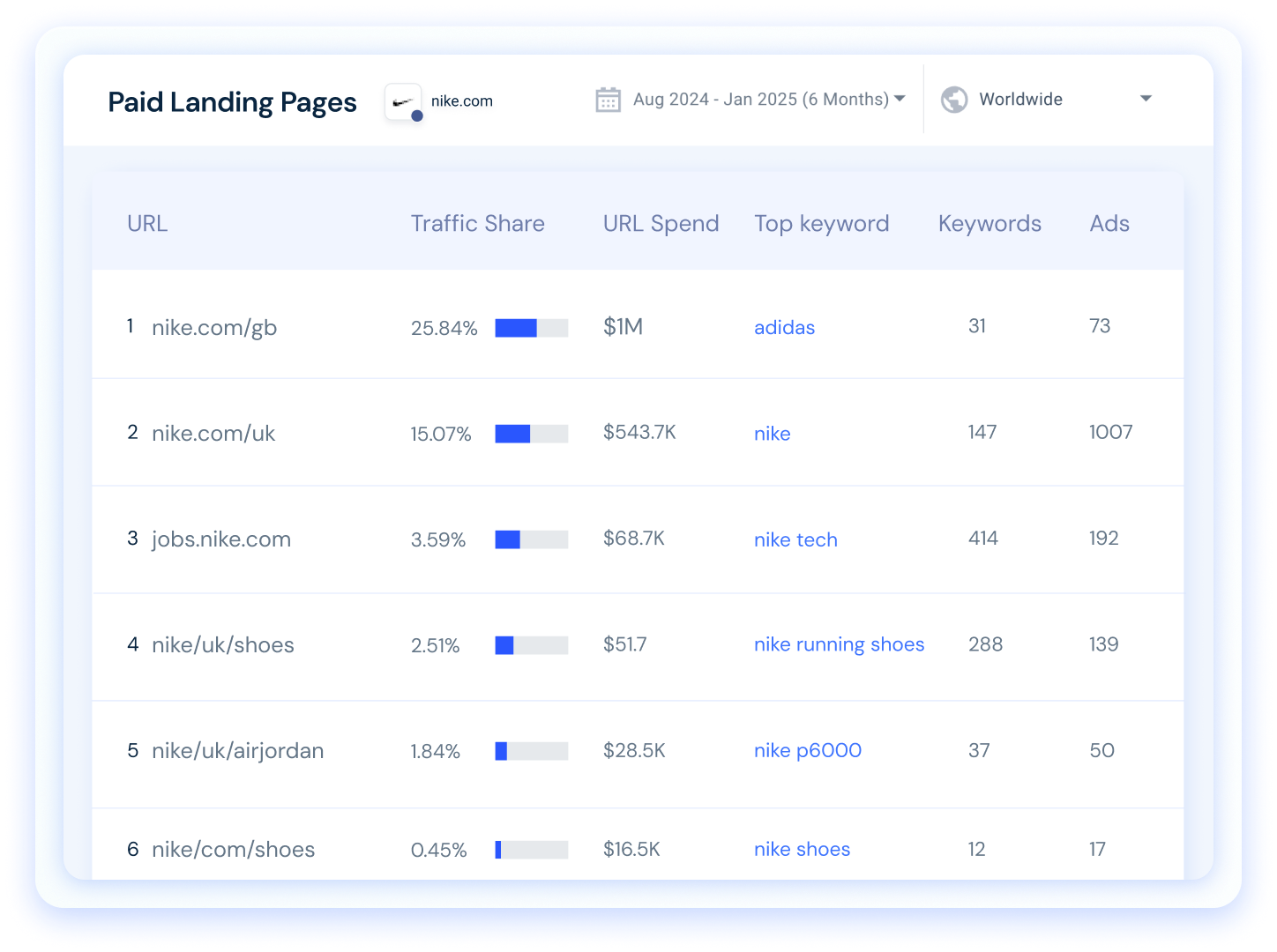Click the $68.7K URL spend value
Viewport: 1277px width, 952px height.
[x=634, y=539]
